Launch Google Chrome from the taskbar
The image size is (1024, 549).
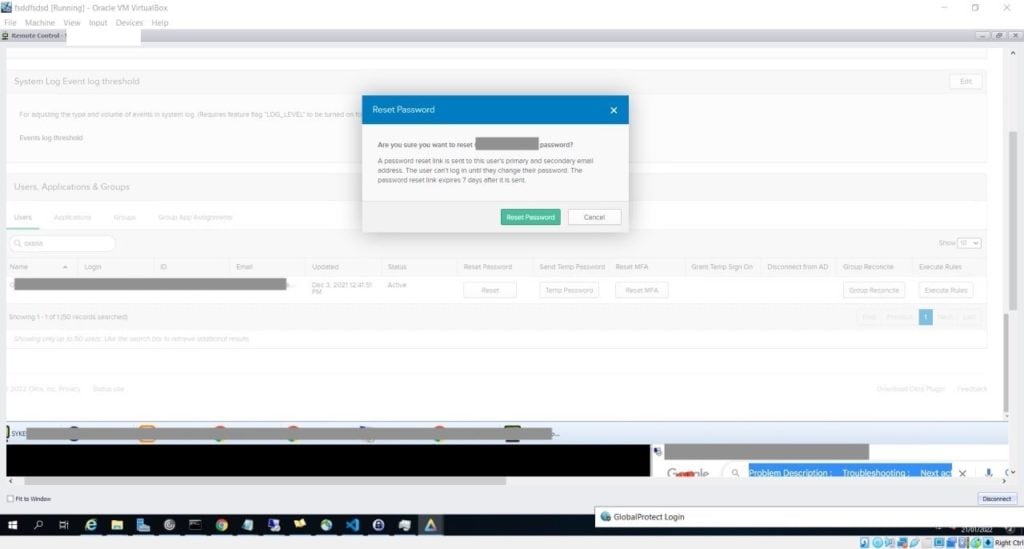(221, 525)
